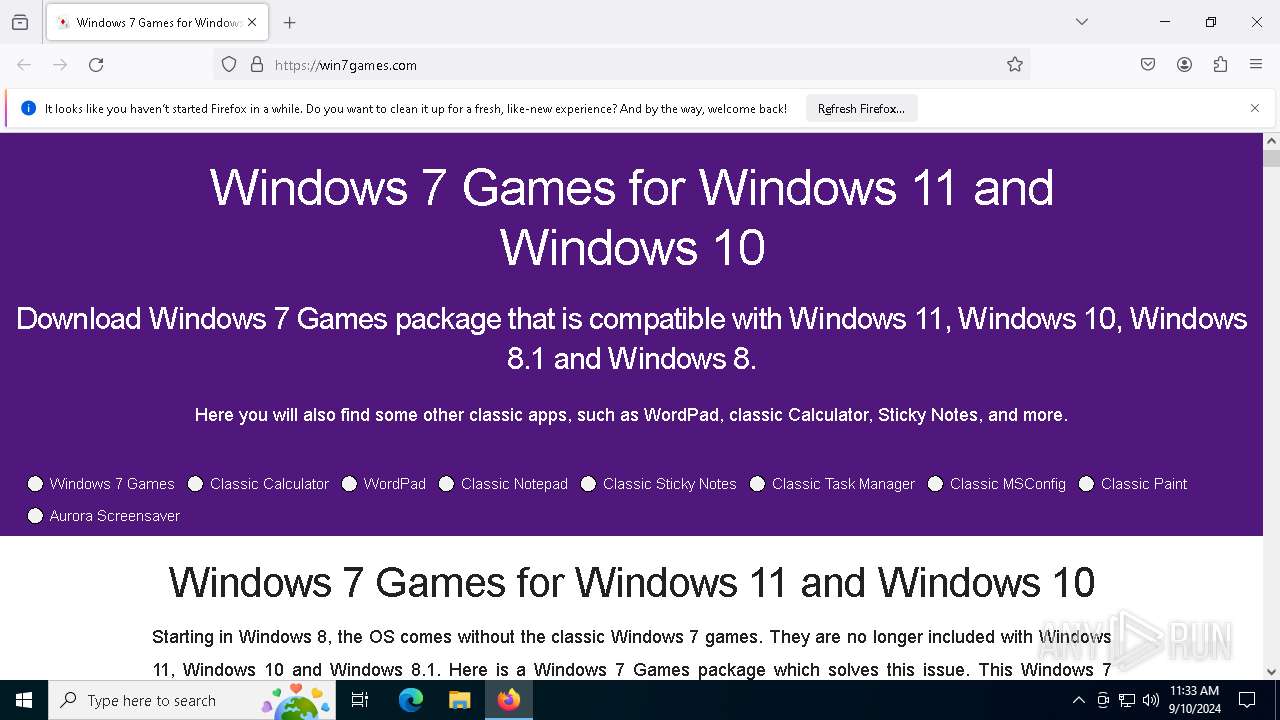
Task: View site security info via the padlock icon
Action: tap(257, 65)
